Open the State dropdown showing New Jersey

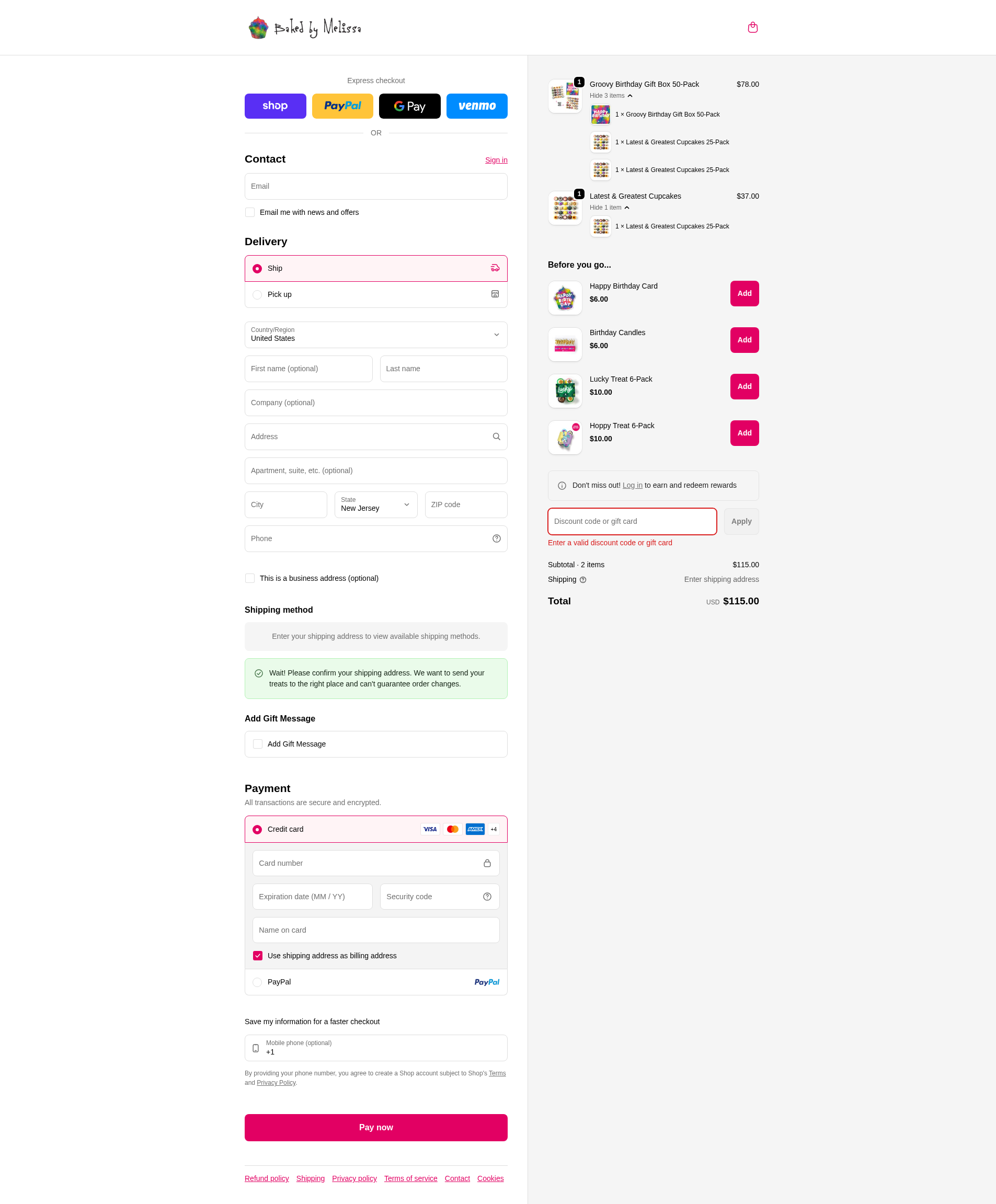(x=375, y=504)
